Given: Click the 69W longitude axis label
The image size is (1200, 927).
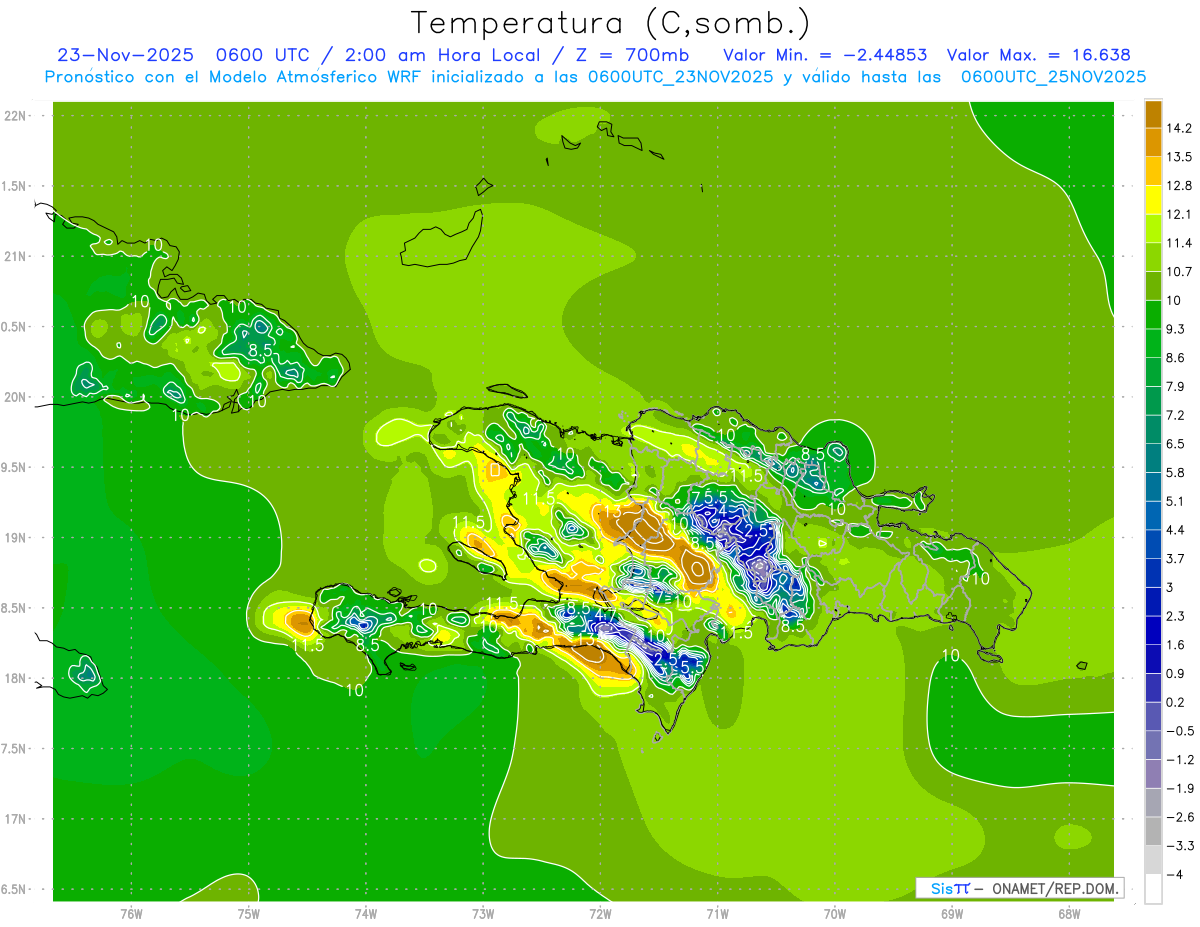Looking at the screenshot, I should (952, 914).
